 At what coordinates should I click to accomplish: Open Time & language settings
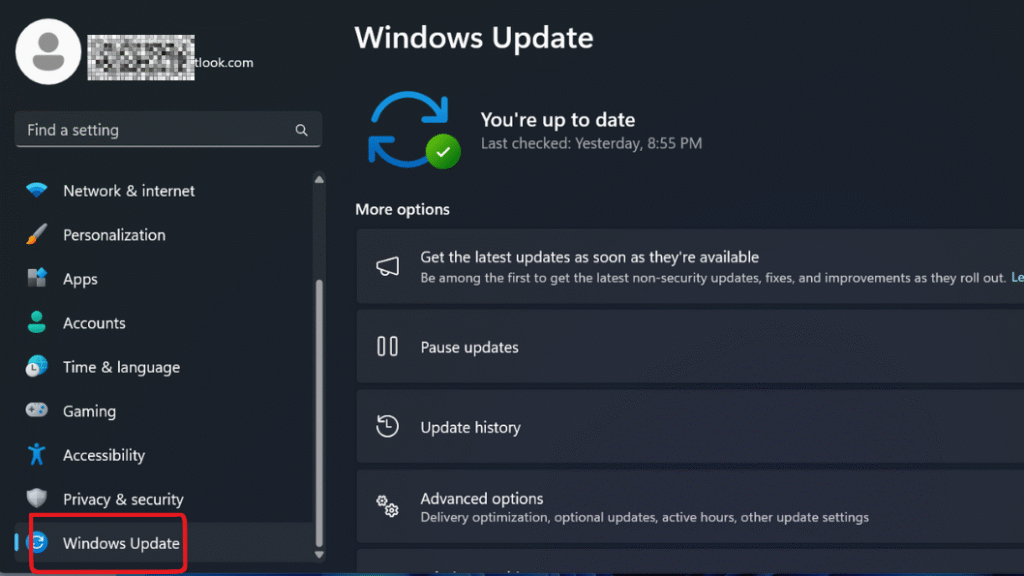click(x=165, y=367)
